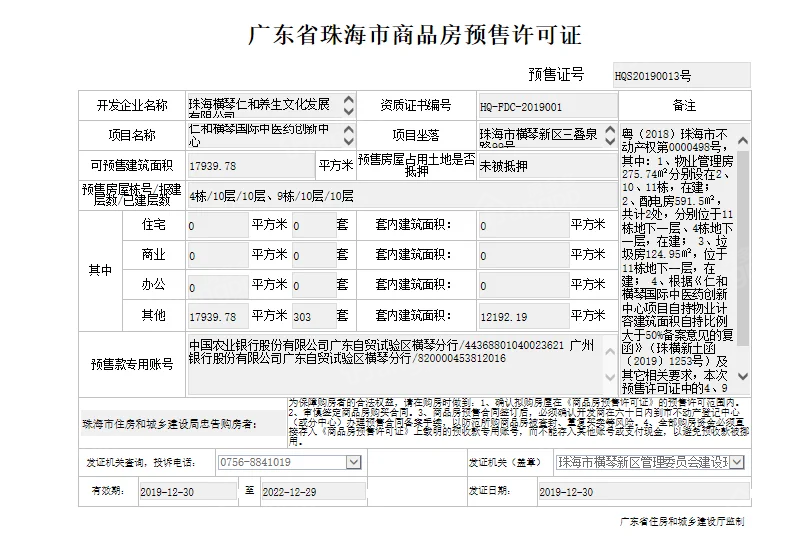Click the validity start date 2019-12-30
Image resolution: width=808 pixels, height=538 pixels.
coord(188,492)
